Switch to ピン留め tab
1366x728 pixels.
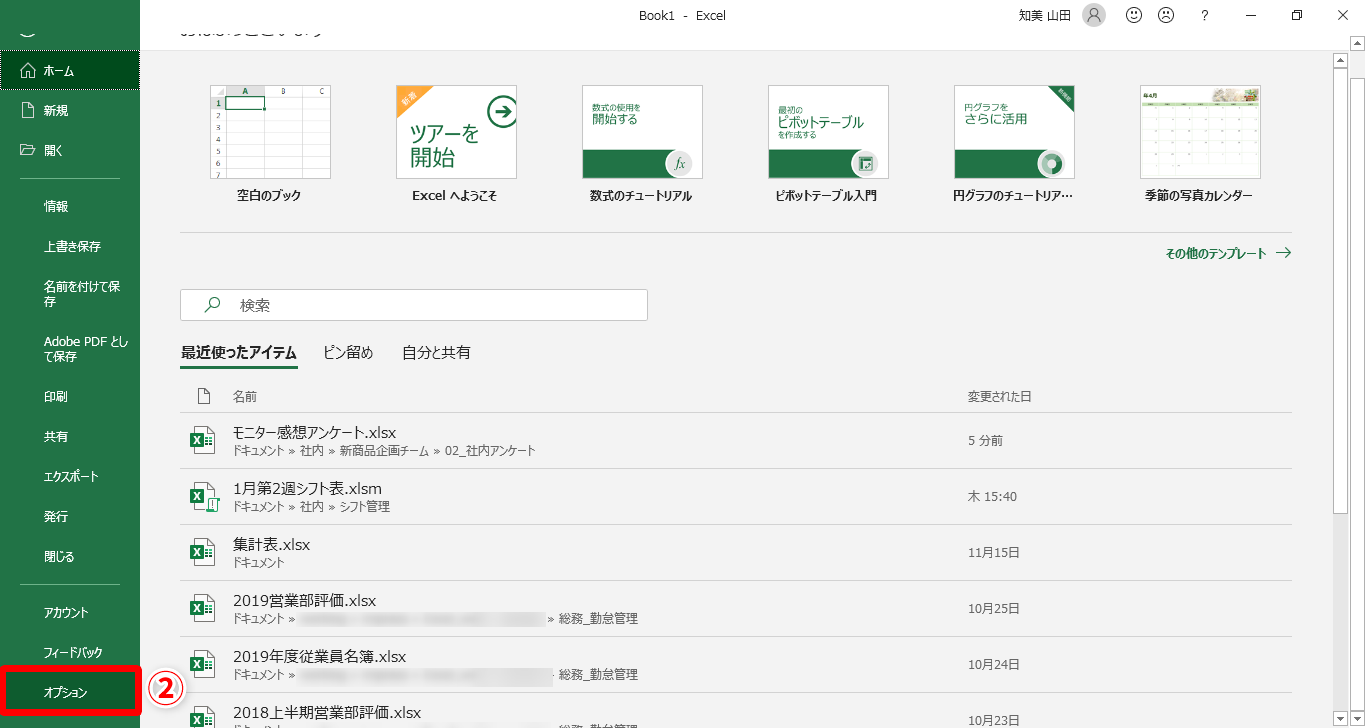348,353
